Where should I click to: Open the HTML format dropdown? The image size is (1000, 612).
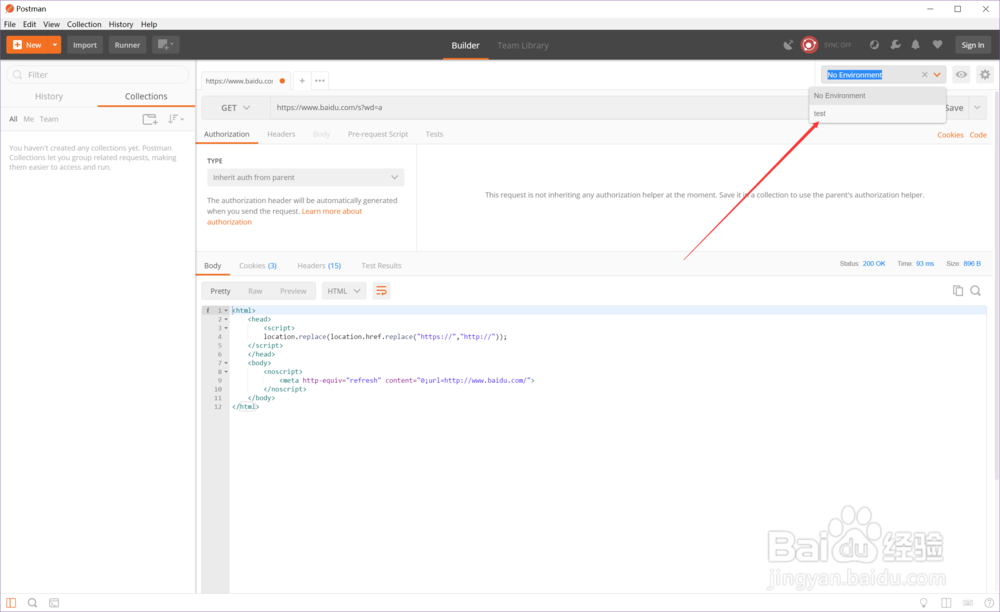[344, 291]
